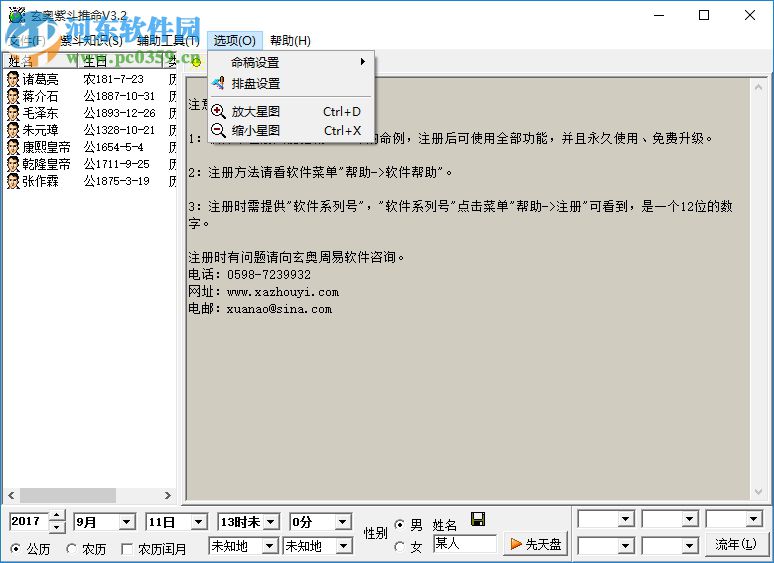
Task: Select birthday entry 公1893-12-26
Action: pyautogui.click(x=119, y=113)
